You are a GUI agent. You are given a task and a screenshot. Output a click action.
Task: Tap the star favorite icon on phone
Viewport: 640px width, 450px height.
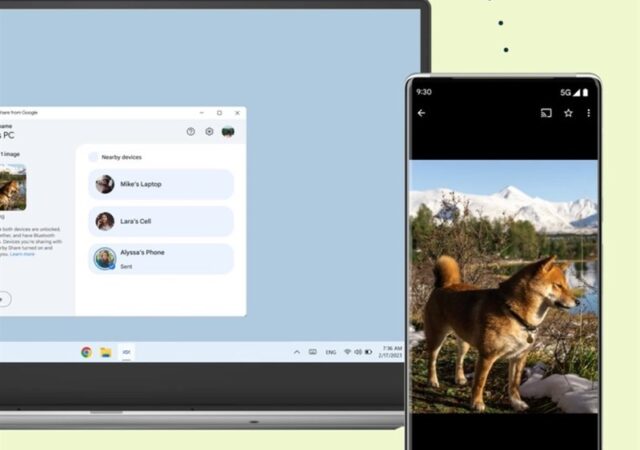pyautogui.click(x=568, y=113)
